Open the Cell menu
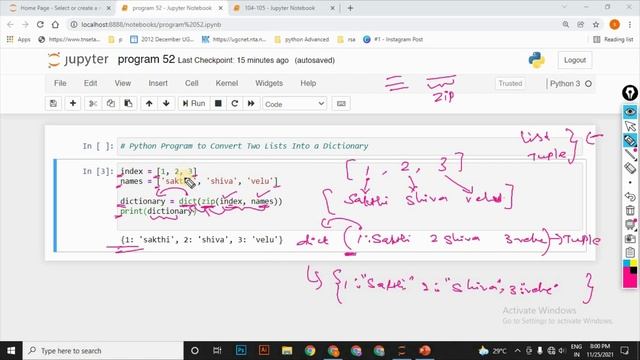This screenshot has width=640, height=360. [x=191, y=83]
